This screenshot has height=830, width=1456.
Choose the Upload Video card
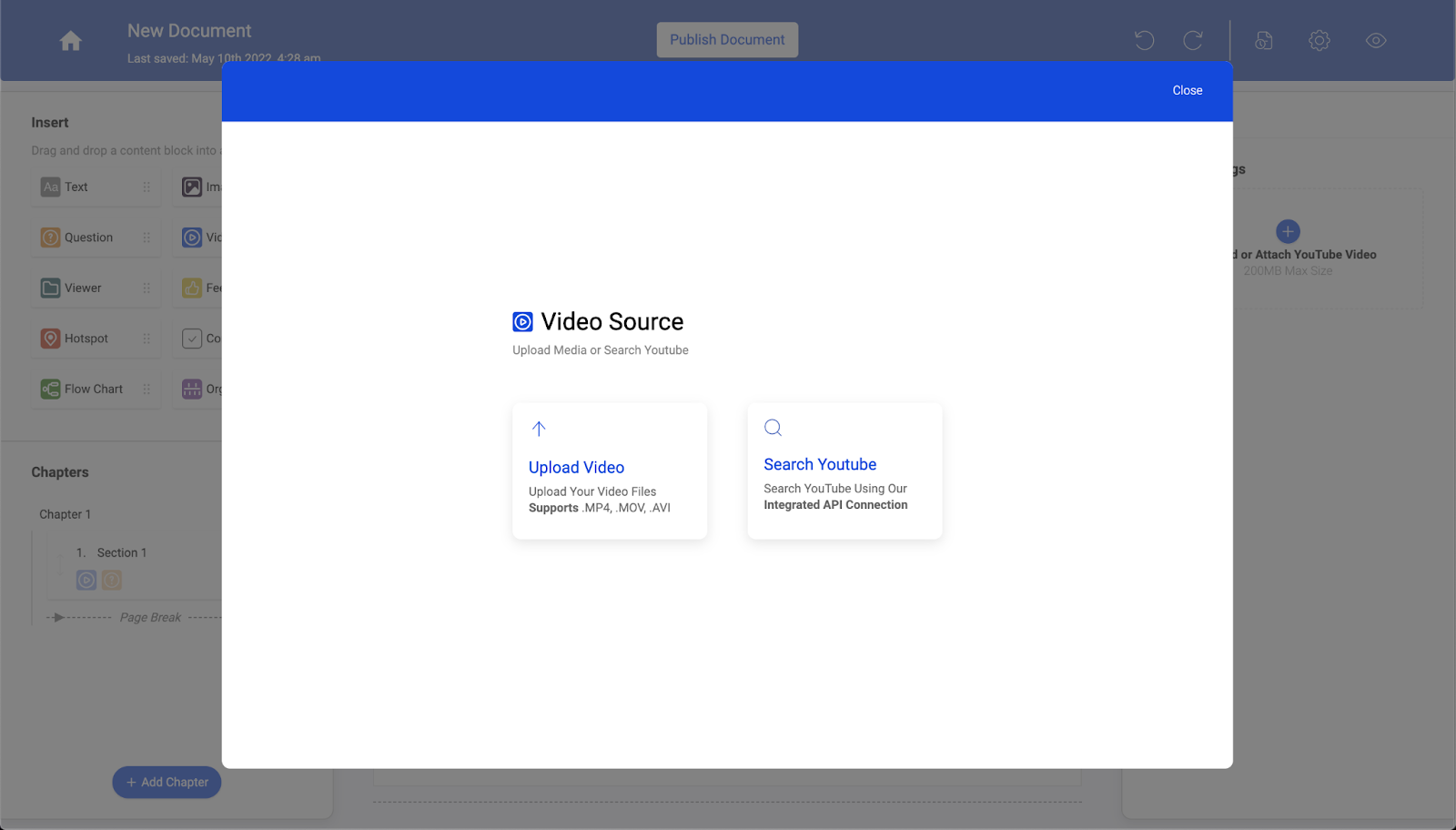610,471
